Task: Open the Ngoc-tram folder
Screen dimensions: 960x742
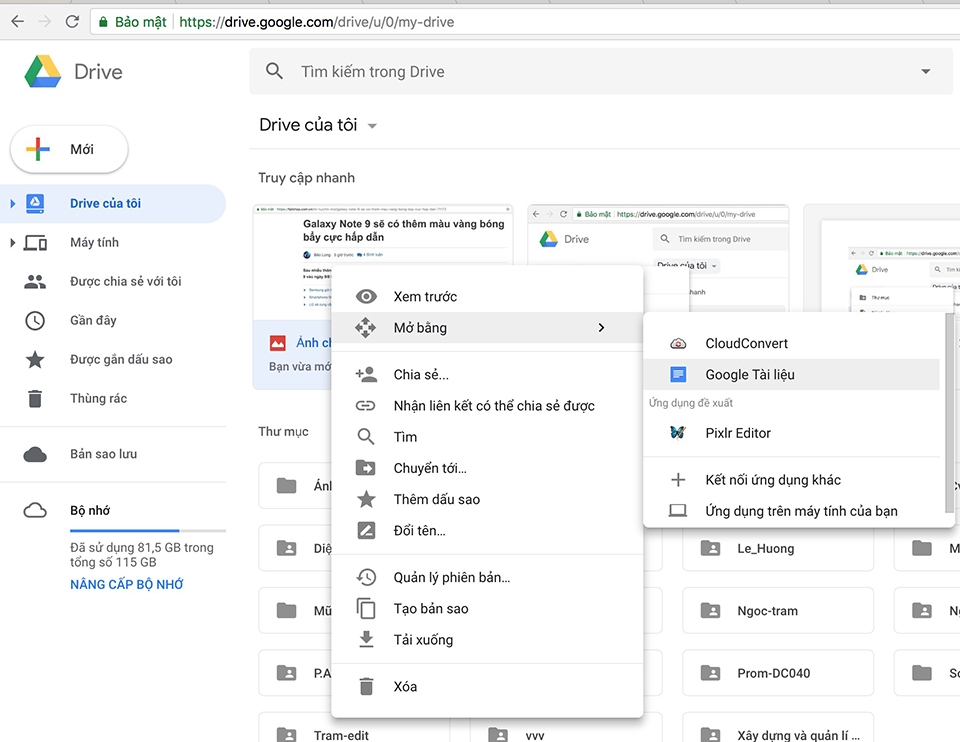Action: 778,610
